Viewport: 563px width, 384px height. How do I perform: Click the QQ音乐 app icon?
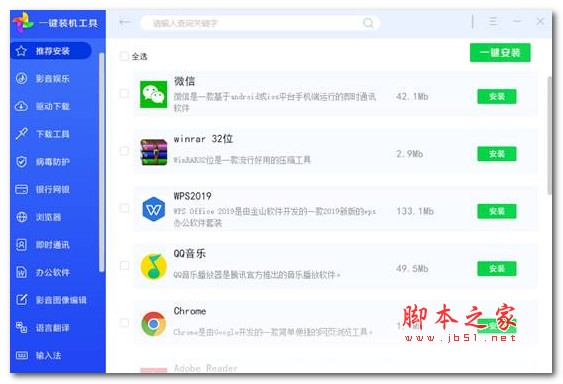[154, 267]
